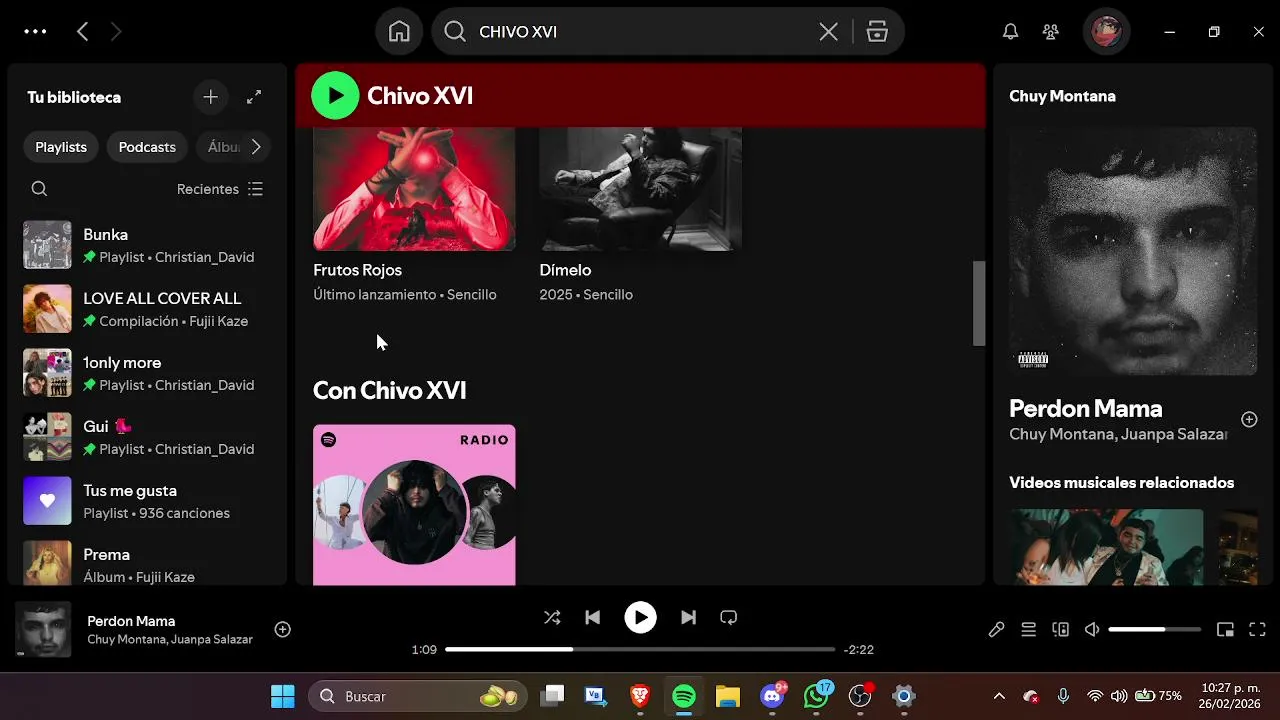
Task: Seek on the song progress bar
Action: point(640,649)
